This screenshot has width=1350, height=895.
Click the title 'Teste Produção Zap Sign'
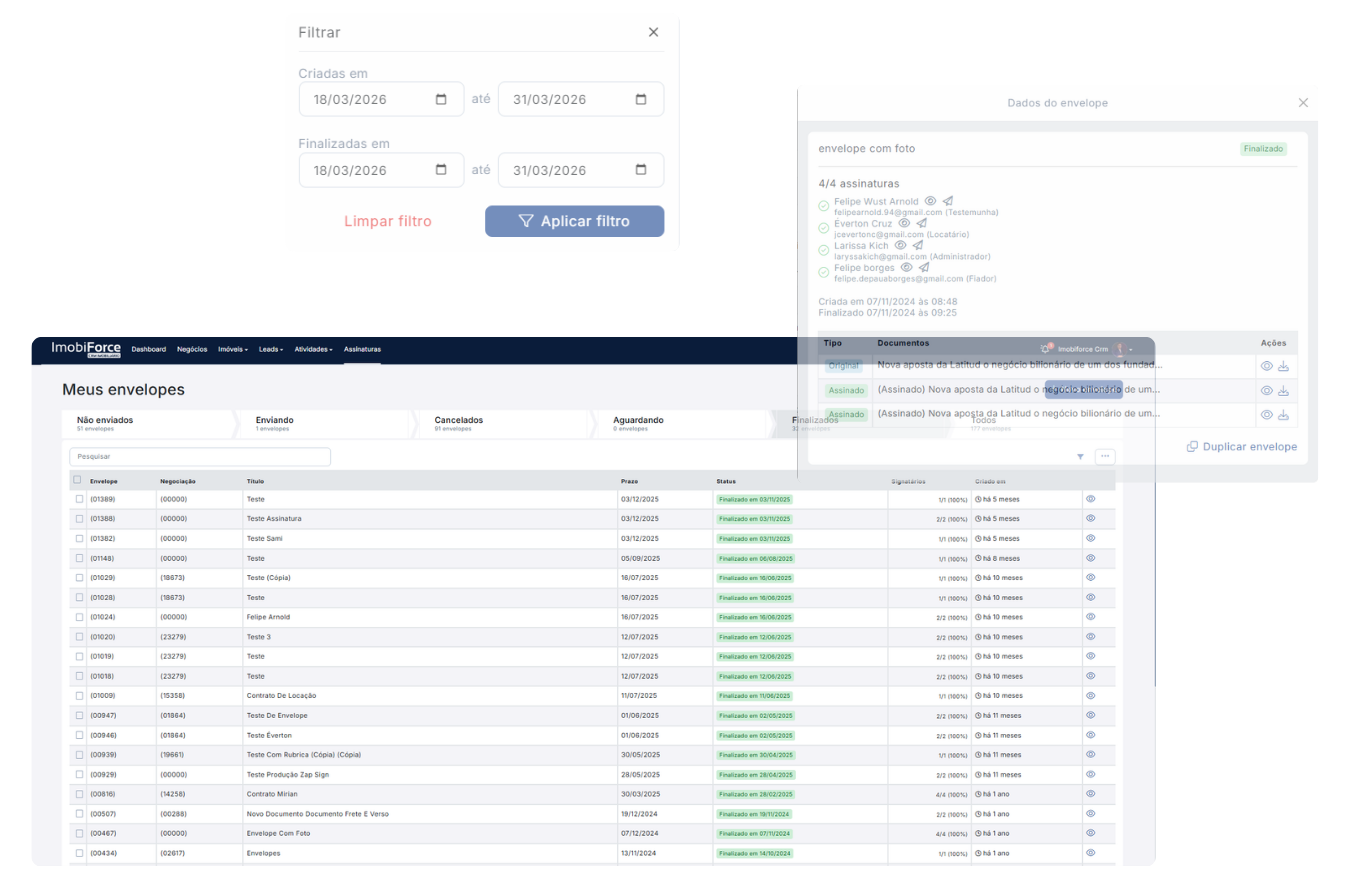(x=287, y=775)
